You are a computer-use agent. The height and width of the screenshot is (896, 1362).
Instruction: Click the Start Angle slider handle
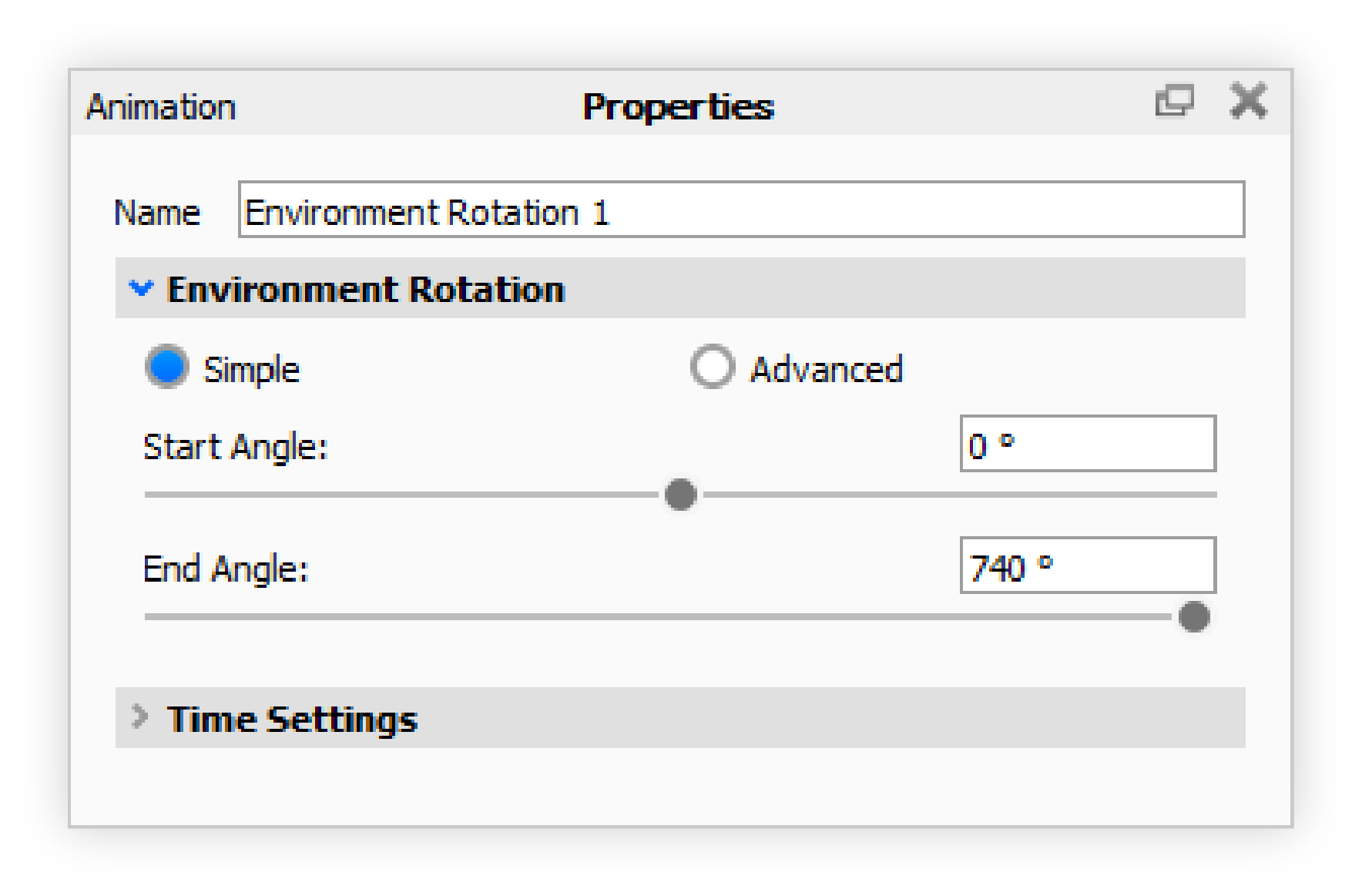tap(681, 494)
